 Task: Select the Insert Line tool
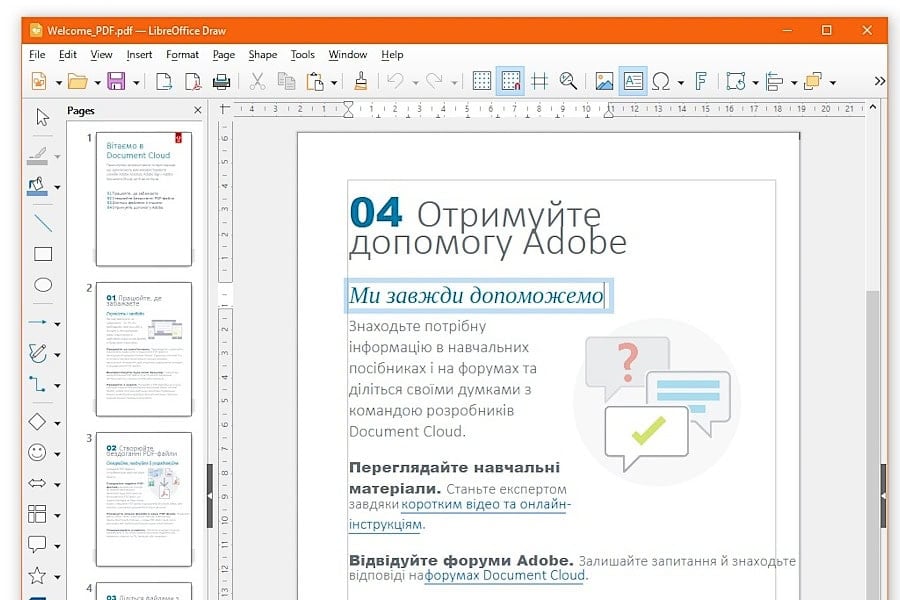tap(43, 223)
